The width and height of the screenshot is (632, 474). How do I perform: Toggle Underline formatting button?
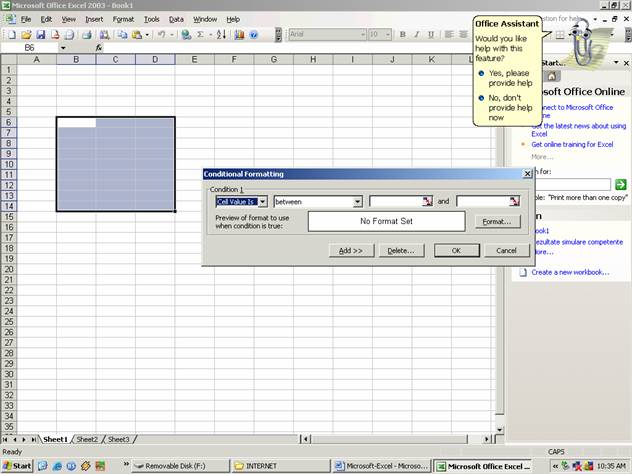431,35
